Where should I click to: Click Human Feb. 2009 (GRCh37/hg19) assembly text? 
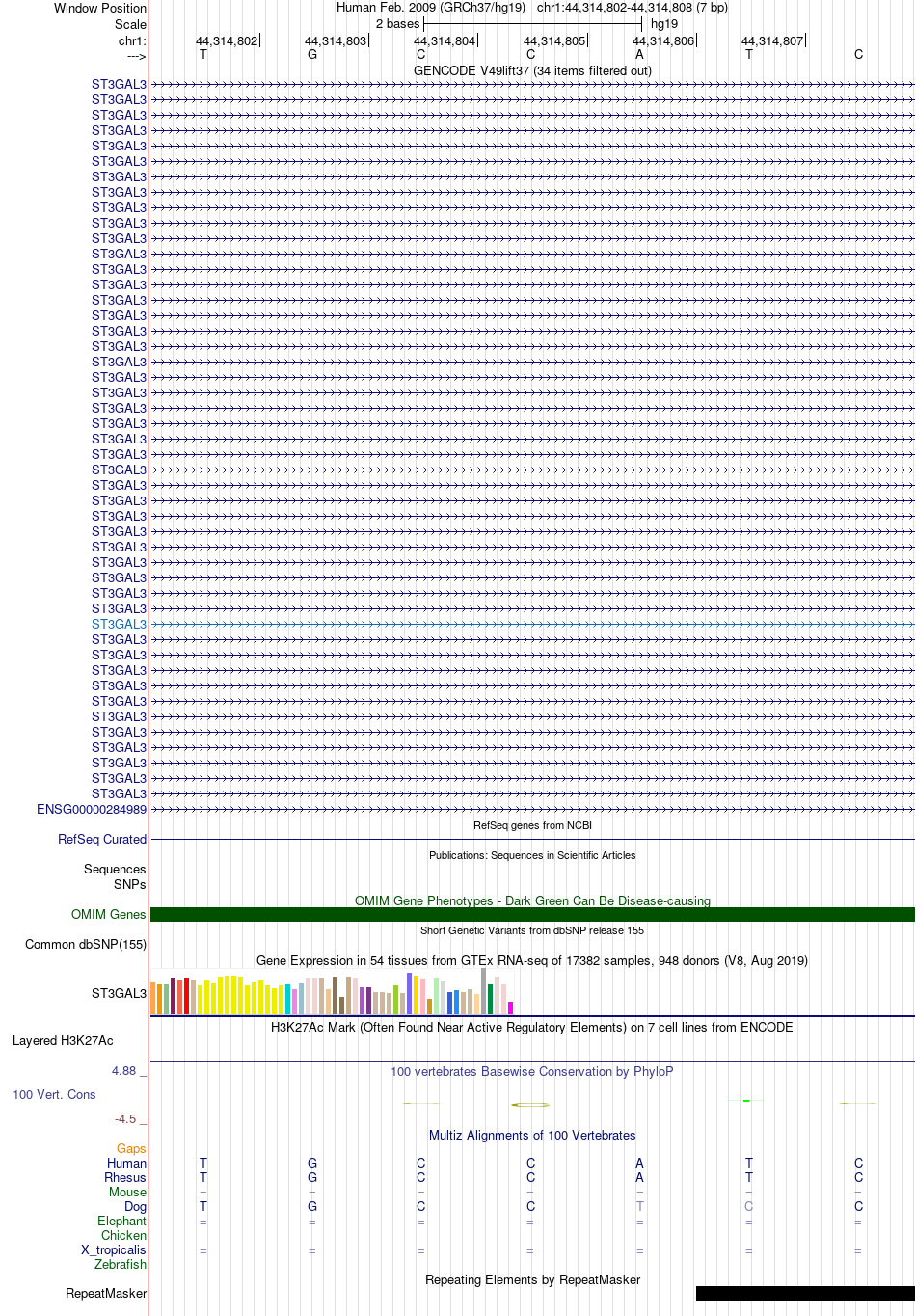[x=431, y=8]
